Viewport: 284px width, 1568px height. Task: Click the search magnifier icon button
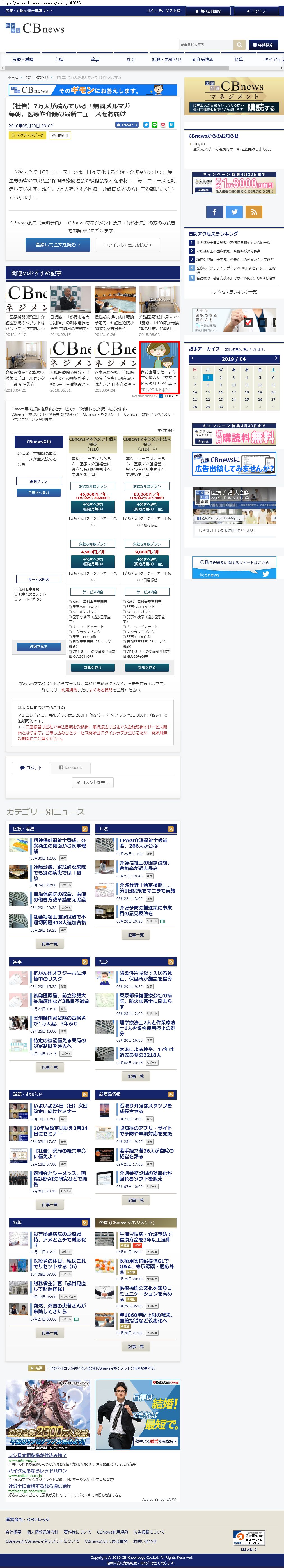point(240,45)
